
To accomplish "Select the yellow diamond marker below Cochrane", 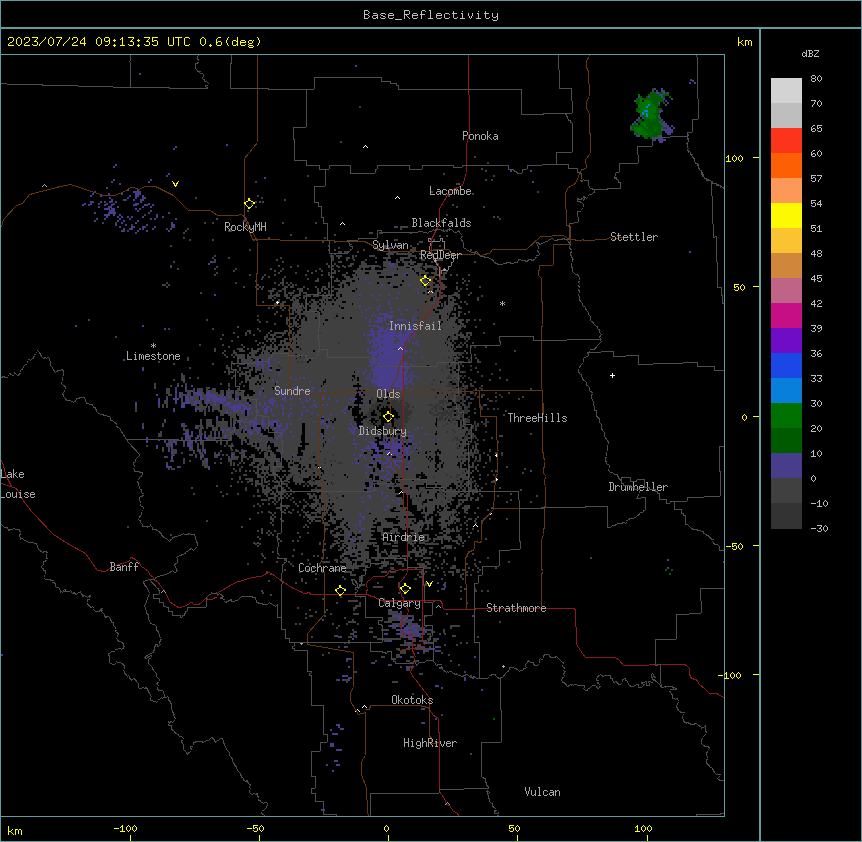I will tap(340, 590).
